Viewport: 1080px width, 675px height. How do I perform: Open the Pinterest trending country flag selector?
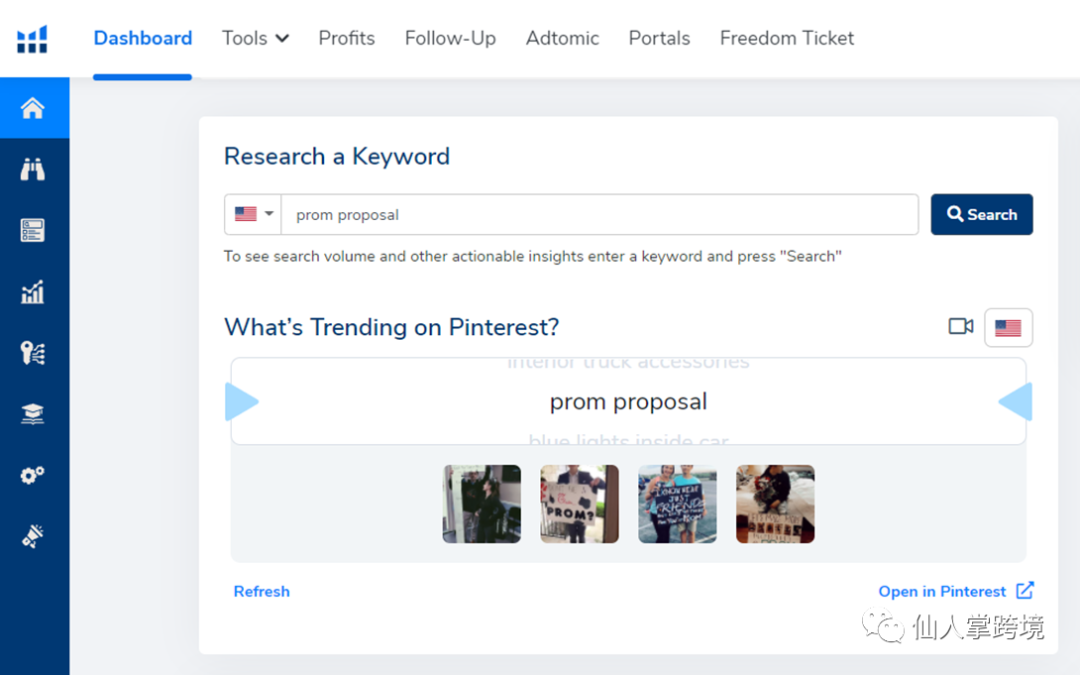(x=1008, y=327)
